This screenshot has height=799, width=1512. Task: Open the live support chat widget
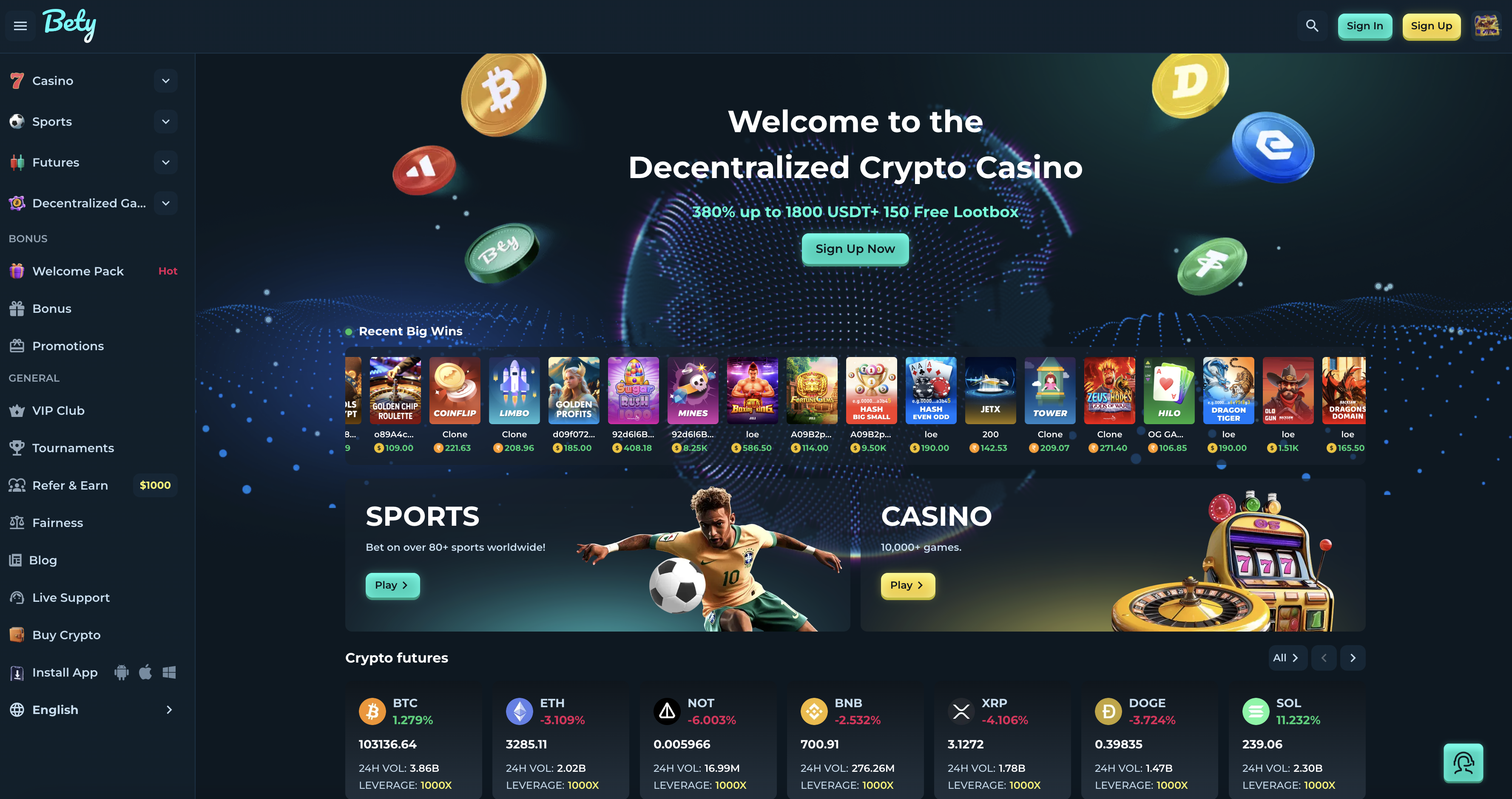tap(1463, 762)
